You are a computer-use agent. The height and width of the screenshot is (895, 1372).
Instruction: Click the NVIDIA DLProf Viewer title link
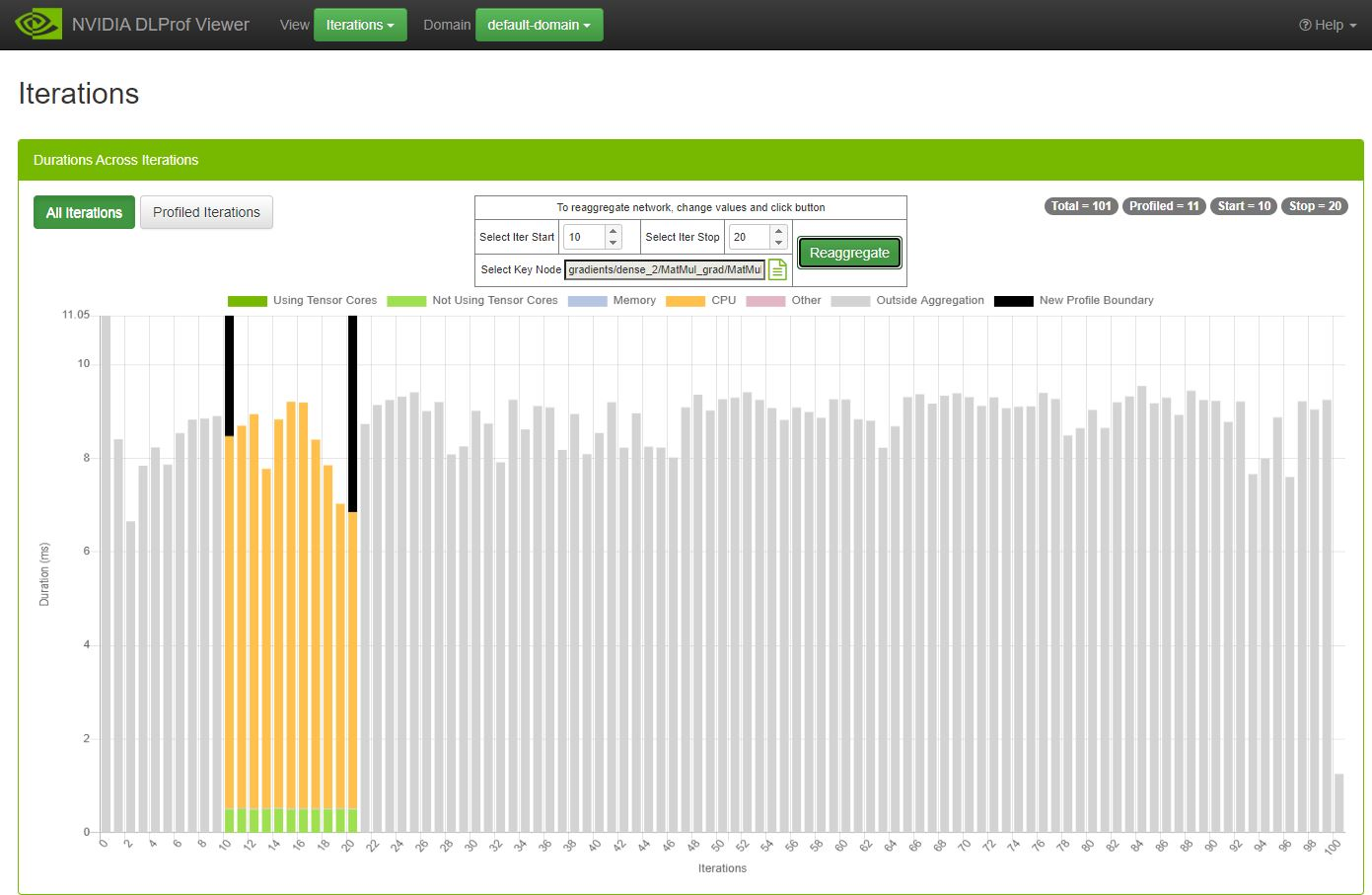[x=161, y=25]
